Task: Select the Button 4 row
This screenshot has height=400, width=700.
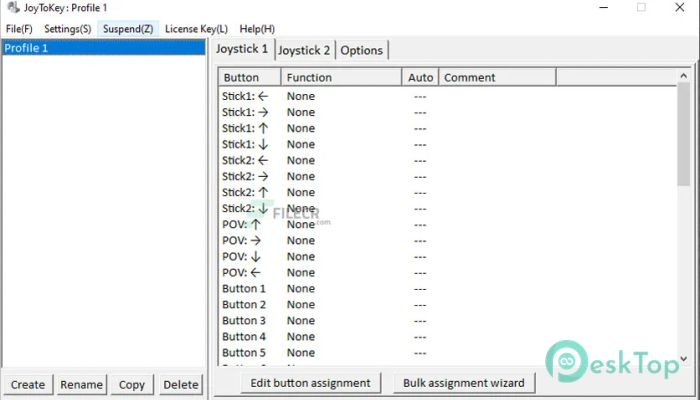Action: 448,337
